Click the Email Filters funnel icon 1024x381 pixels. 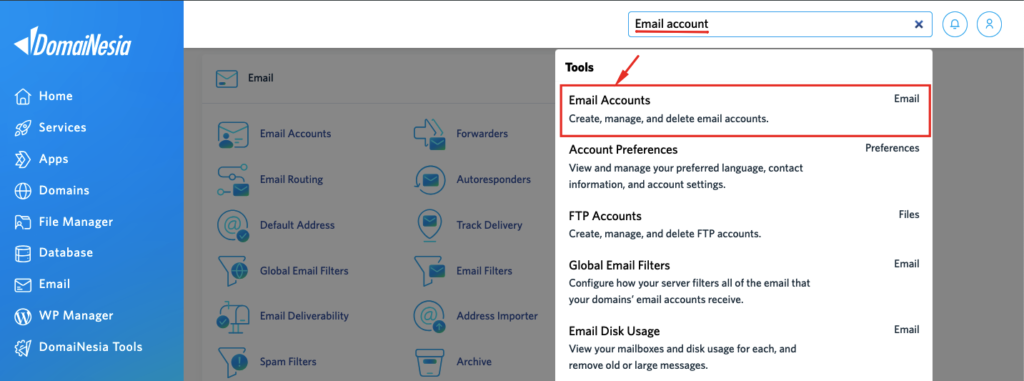429,271
